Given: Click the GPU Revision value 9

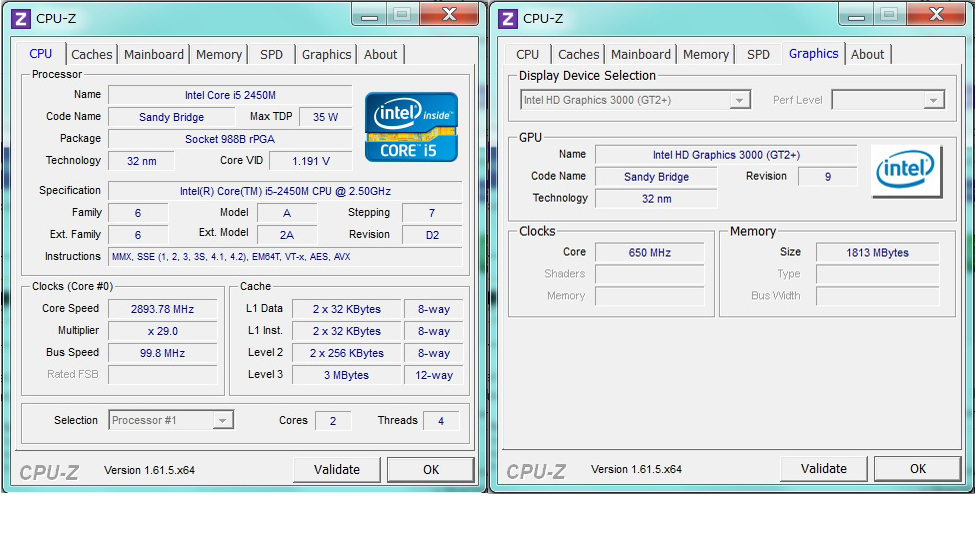Looking at the screenshot, I should click(x=827, y=177).
